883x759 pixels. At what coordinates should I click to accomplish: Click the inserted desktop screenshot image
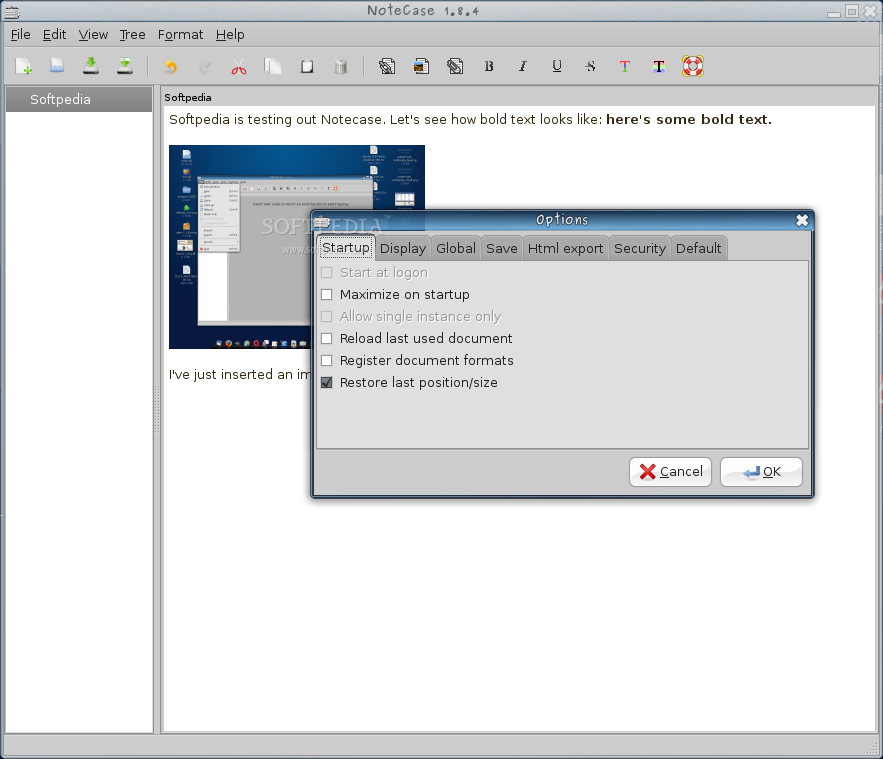(x=297, y=247)
